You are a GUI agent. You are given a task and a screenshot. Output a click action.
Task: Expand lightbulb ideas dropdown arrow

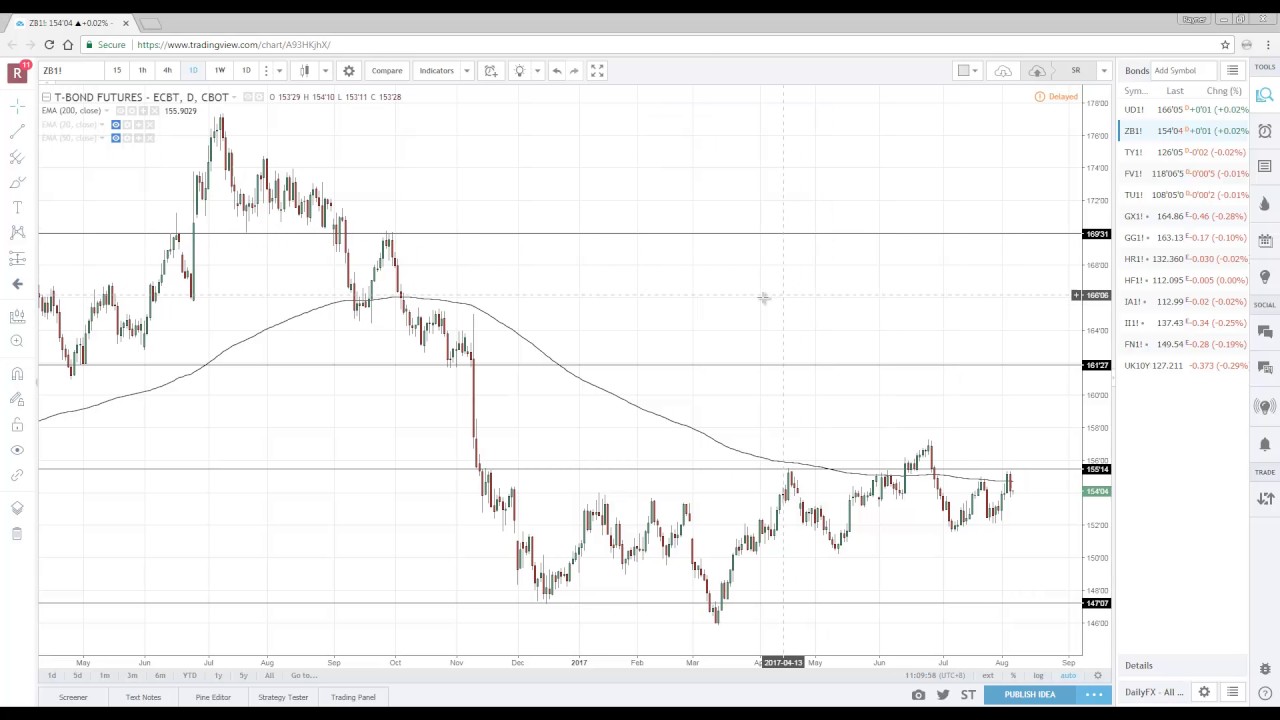tap(537, 71)
